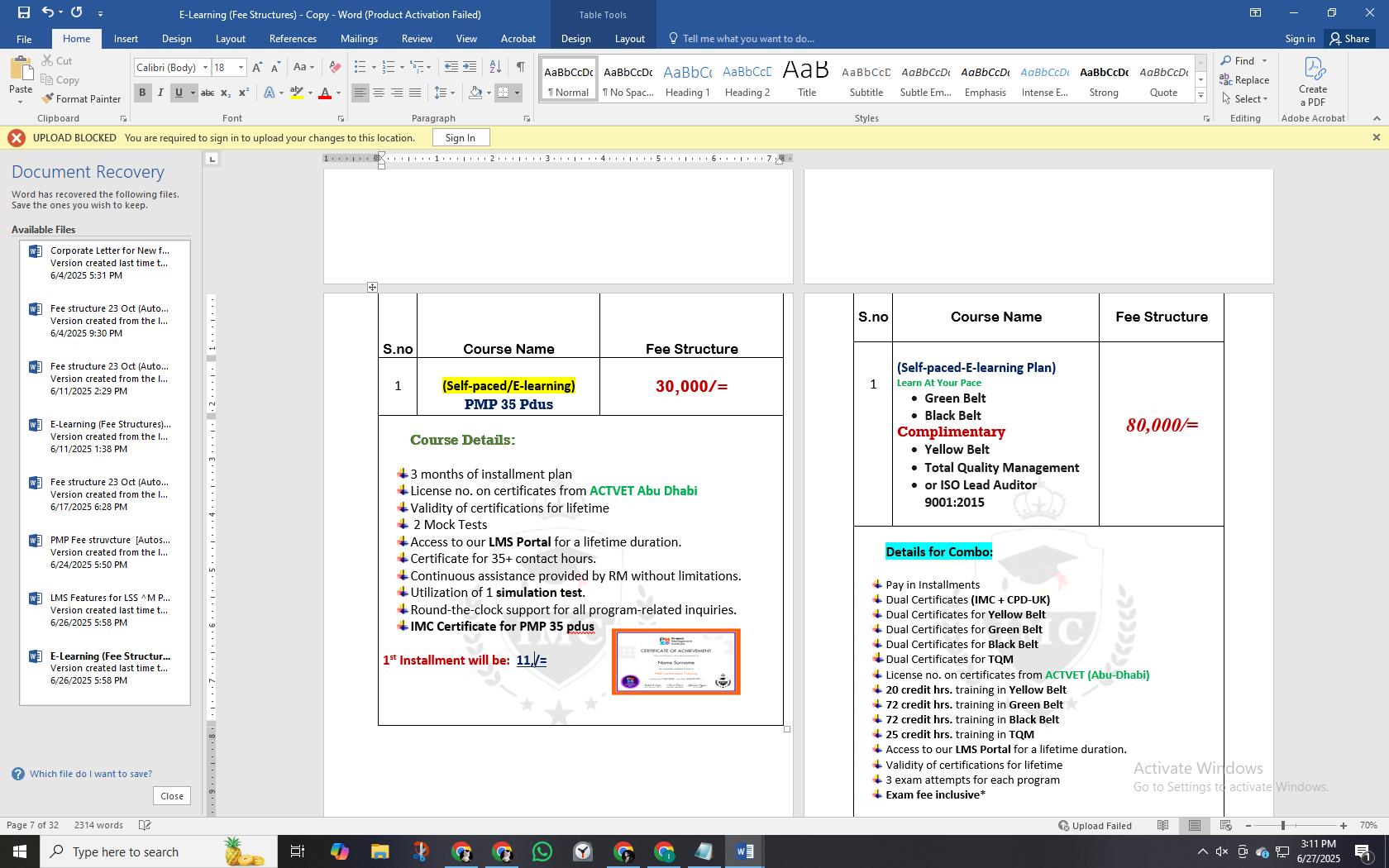Click the Save icon in the quick access toolbar

coord(23,13)
